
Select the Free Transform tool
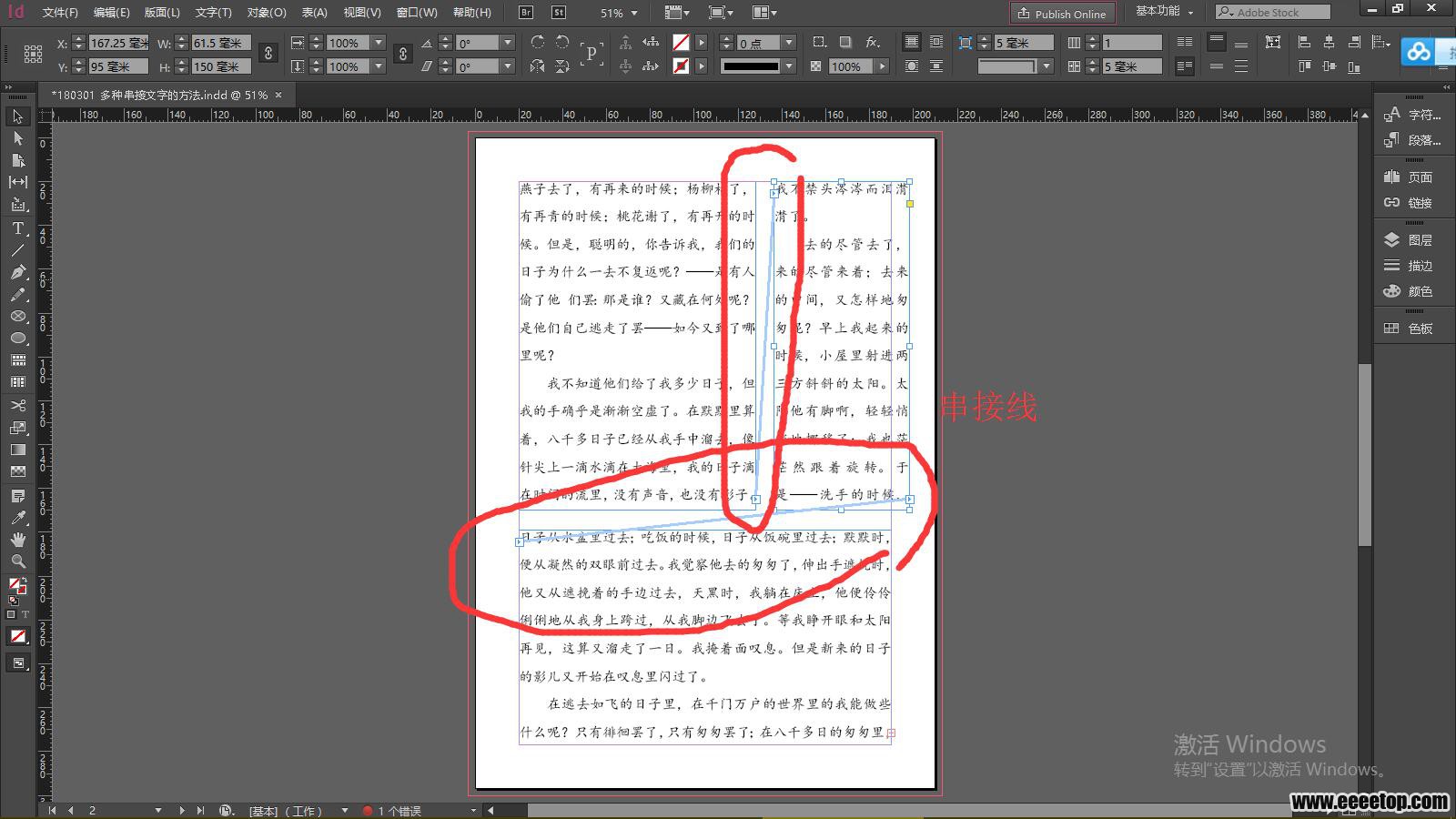17,427
